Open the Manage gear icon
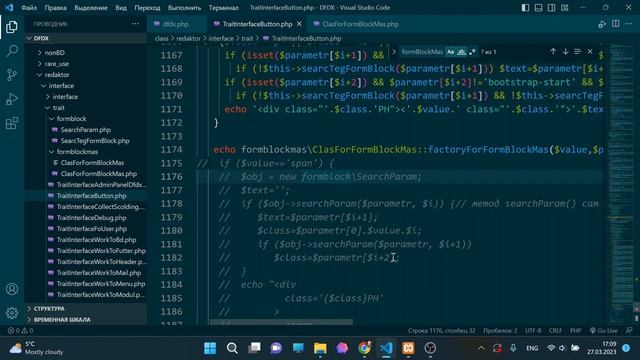 pyautogui.click(x=12, y=313)
